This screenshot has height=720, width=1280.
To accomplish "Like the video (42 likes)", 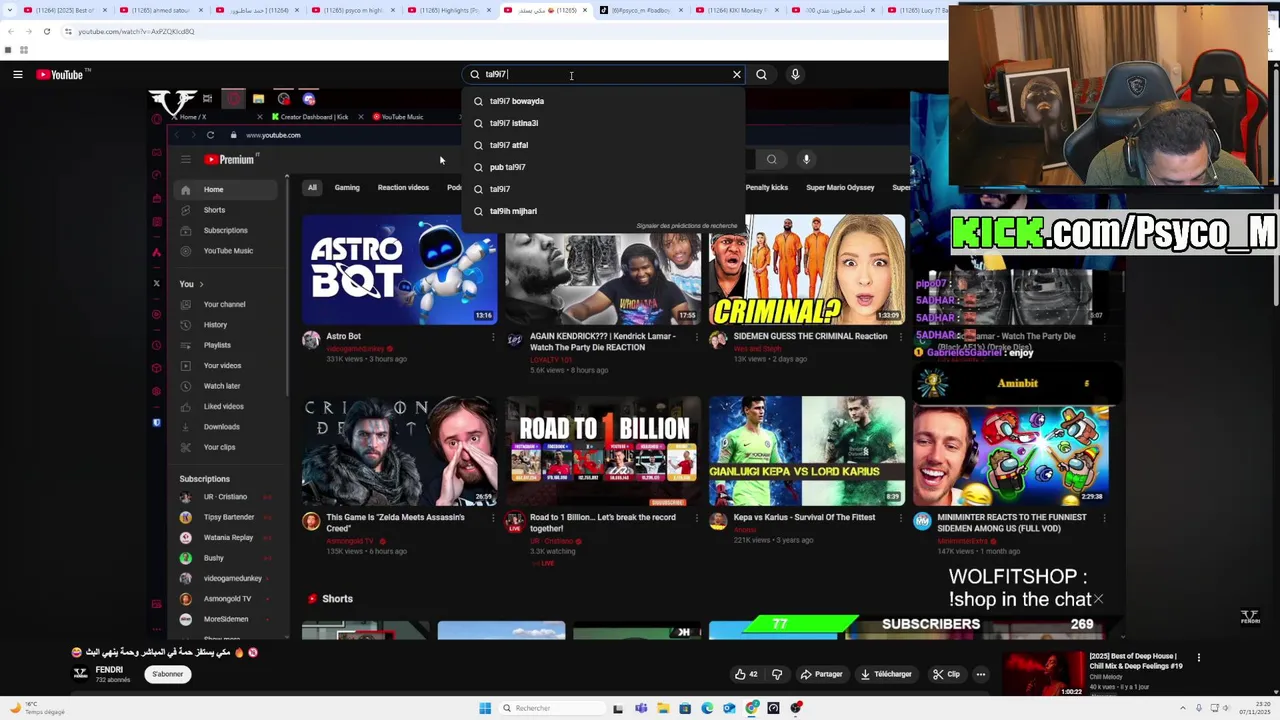I will (746, 674).
